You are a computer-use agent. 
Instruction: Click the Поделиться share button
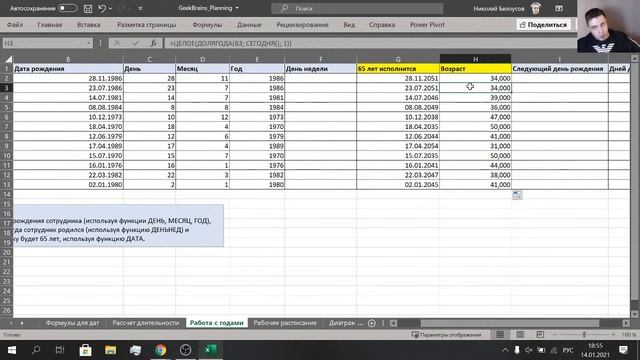(543, 25)
